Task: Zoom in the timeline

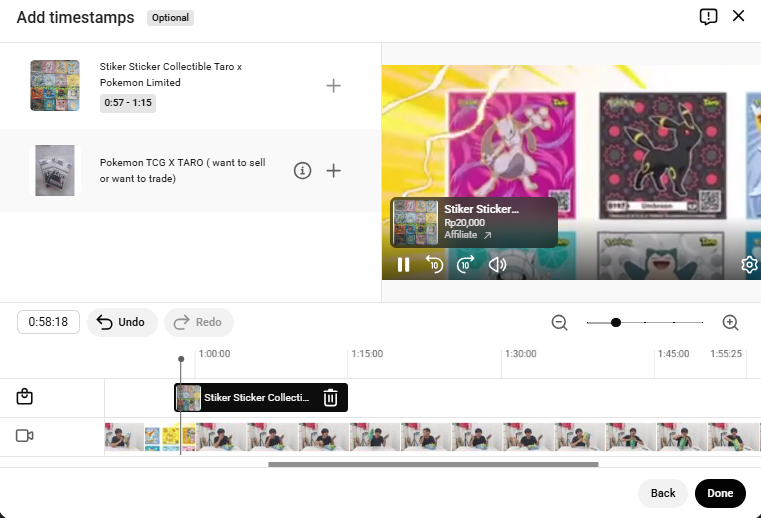Action: click(x=731, y=322)
